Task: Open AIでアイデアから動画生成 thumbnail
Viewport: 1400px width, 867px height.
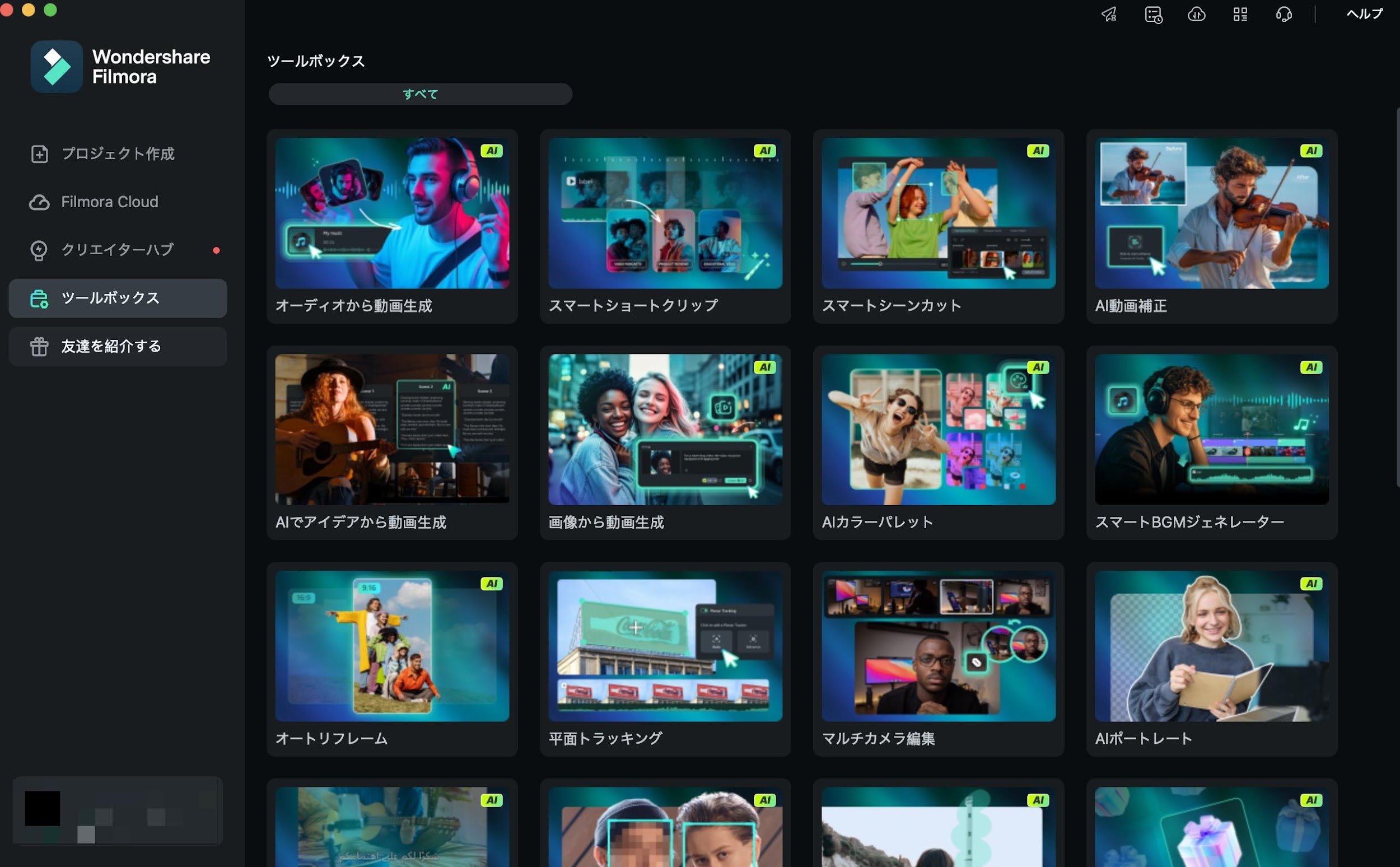Action: [392, 430]
